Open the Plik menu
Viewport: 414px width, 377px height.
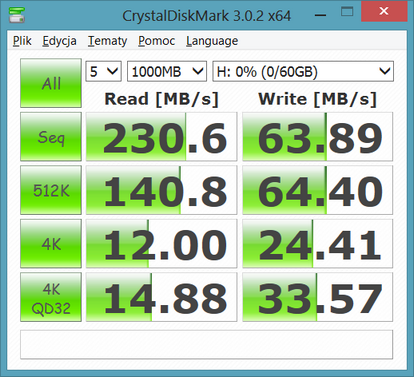pyautogui.click(x=22, y=41)
